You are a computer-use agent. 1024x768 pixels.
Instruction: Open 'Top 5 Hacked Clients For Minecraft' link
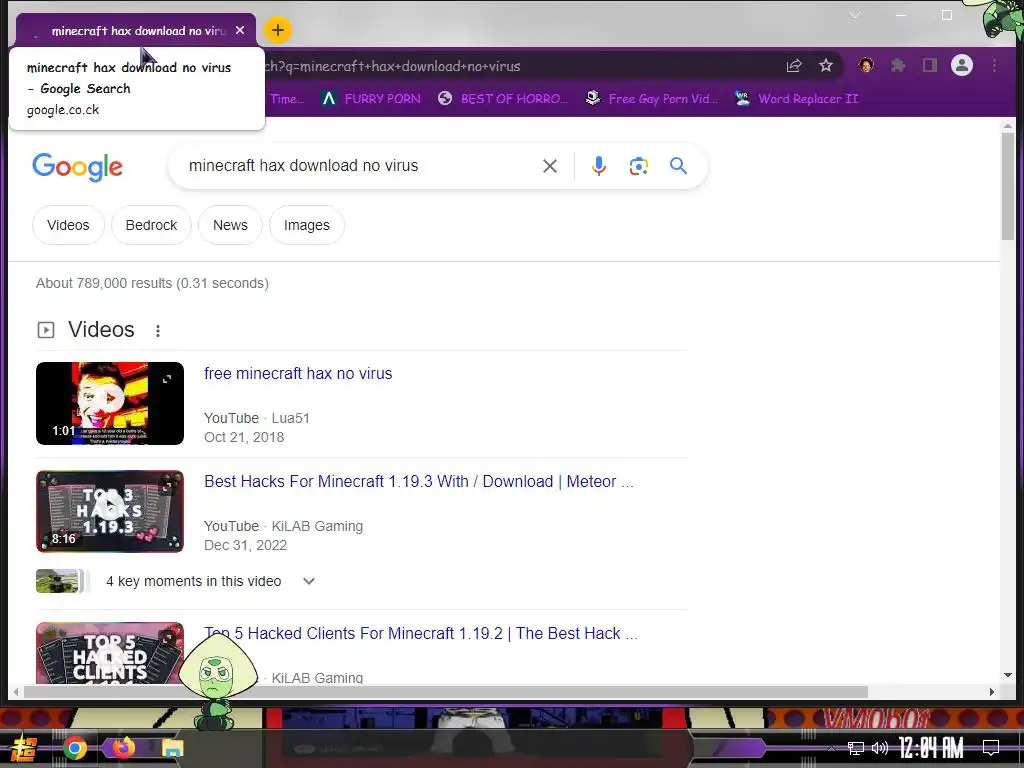(x=421, y=633)
